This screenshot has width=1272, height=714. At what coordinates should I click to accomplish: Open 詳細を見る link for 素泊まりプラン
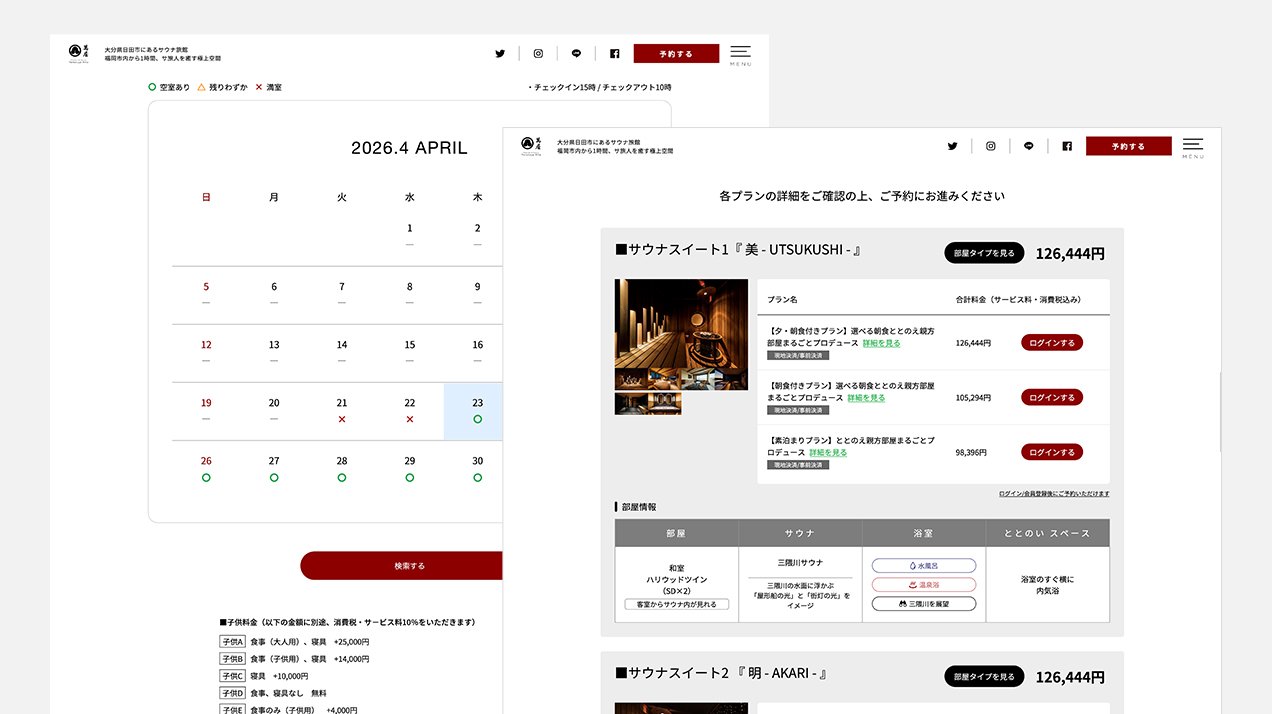point(827,452)
